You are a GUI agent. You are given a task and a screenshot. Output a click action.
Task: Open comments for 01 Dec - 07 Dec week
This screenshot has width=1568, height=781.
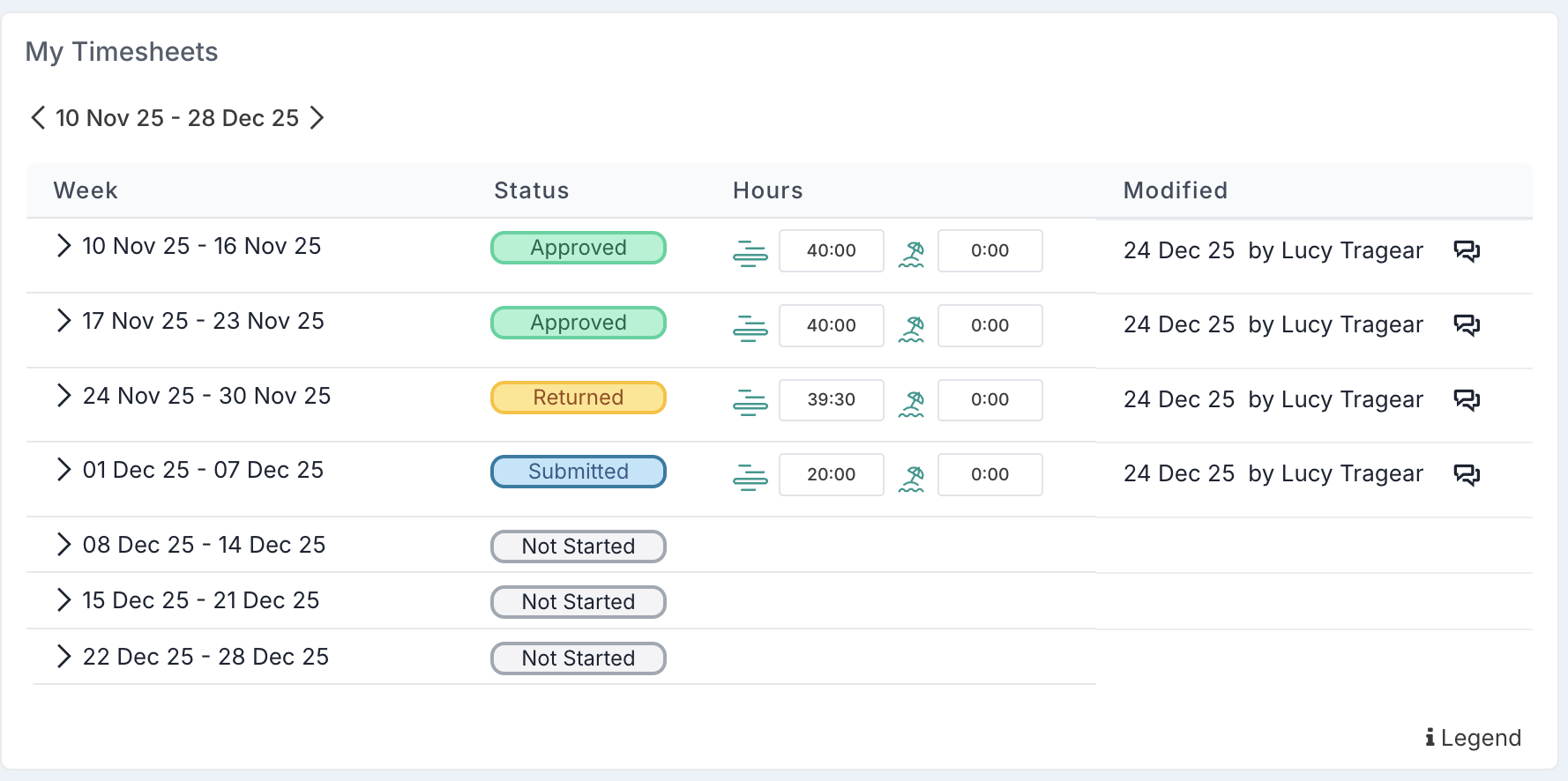pyautogui.click(x=1467, y=474)
